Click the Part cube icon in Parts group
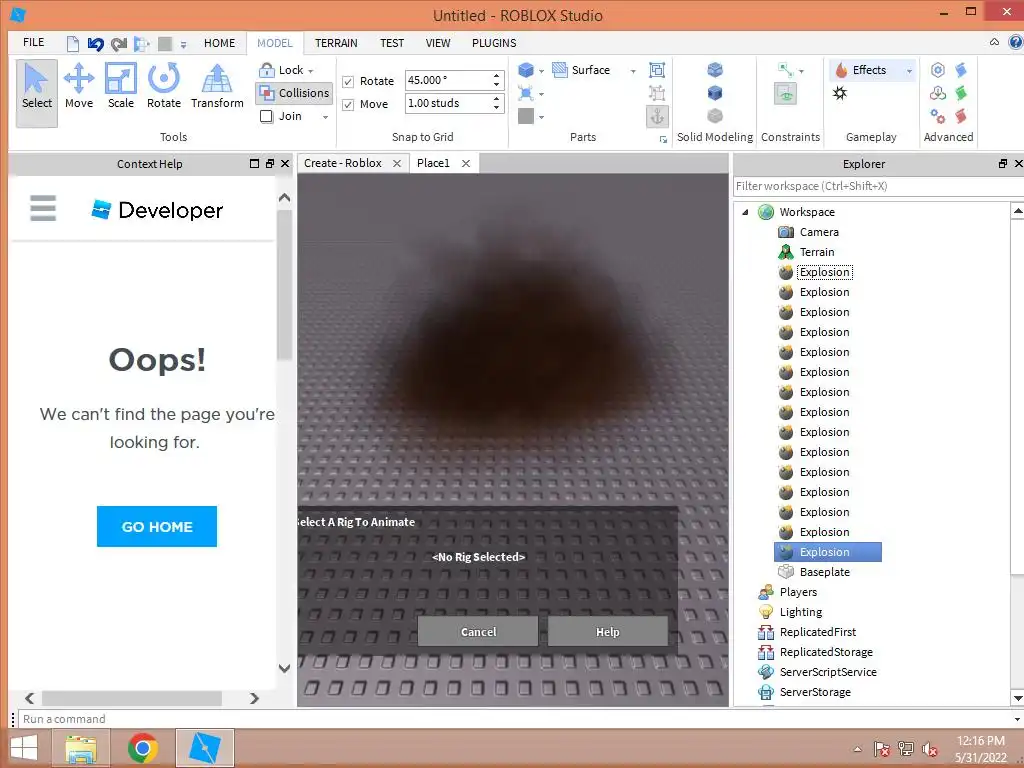1024x768 pixels. pos(526,70)
